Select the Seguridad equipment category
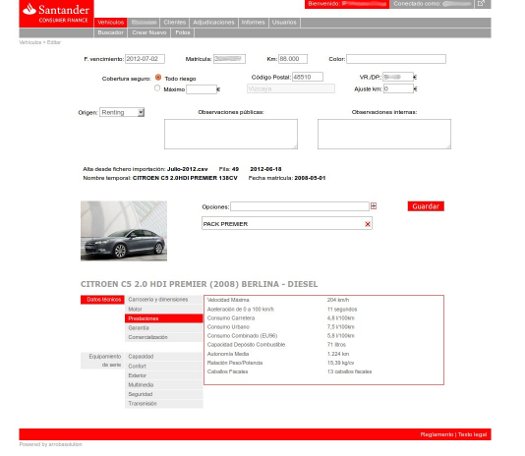This screenshot has height=456, width=525. click(164, 394)
